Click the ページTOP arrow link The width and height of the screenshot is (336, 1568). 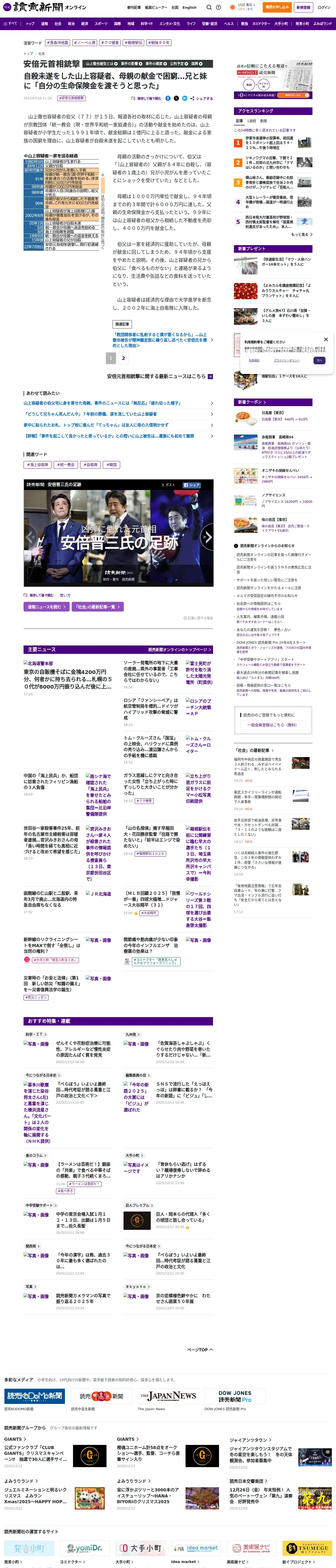(x=200, y=1350)
